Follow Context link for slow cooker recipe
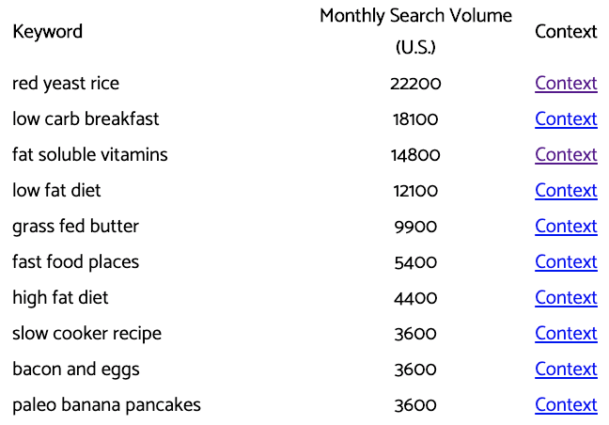This screenshot has width=609, height=425. (x=565, y=333)
